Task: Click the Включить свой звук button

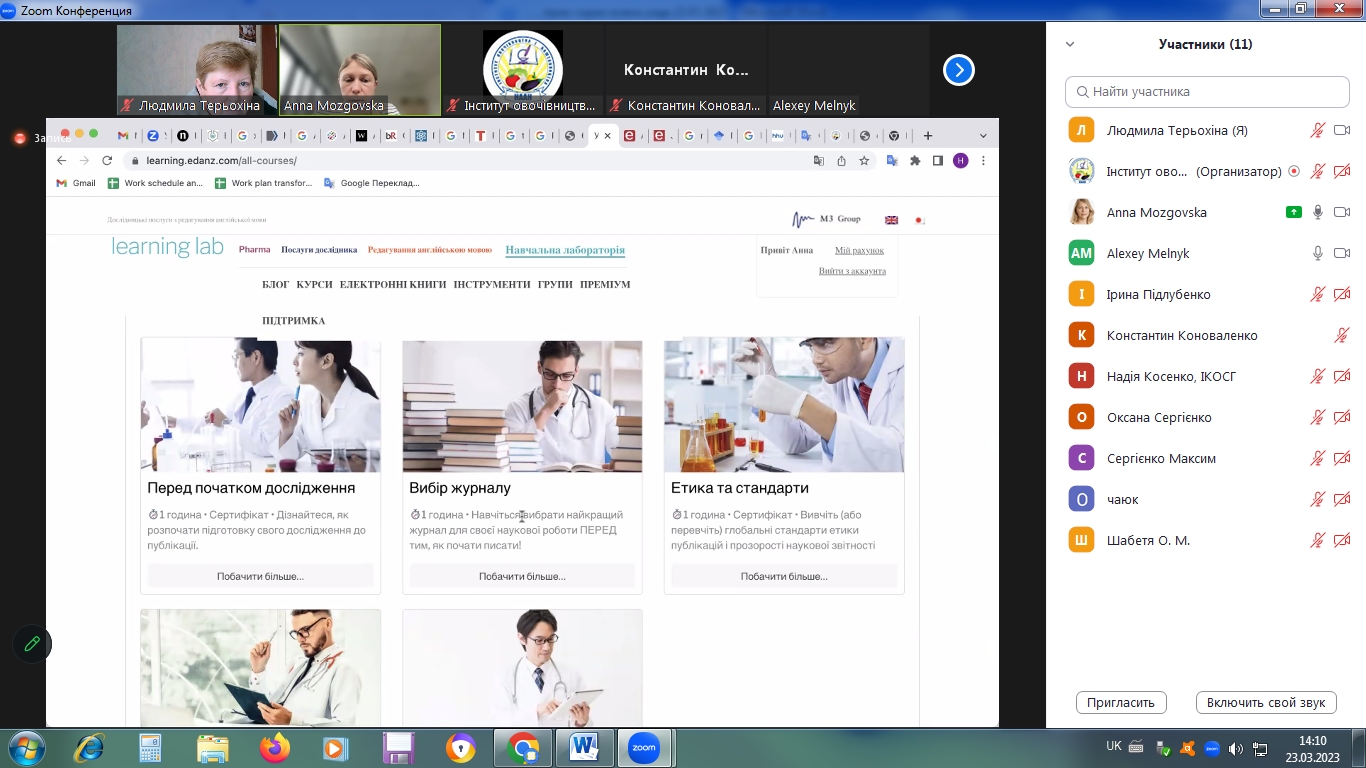Action: click(x=1266, y=702)
